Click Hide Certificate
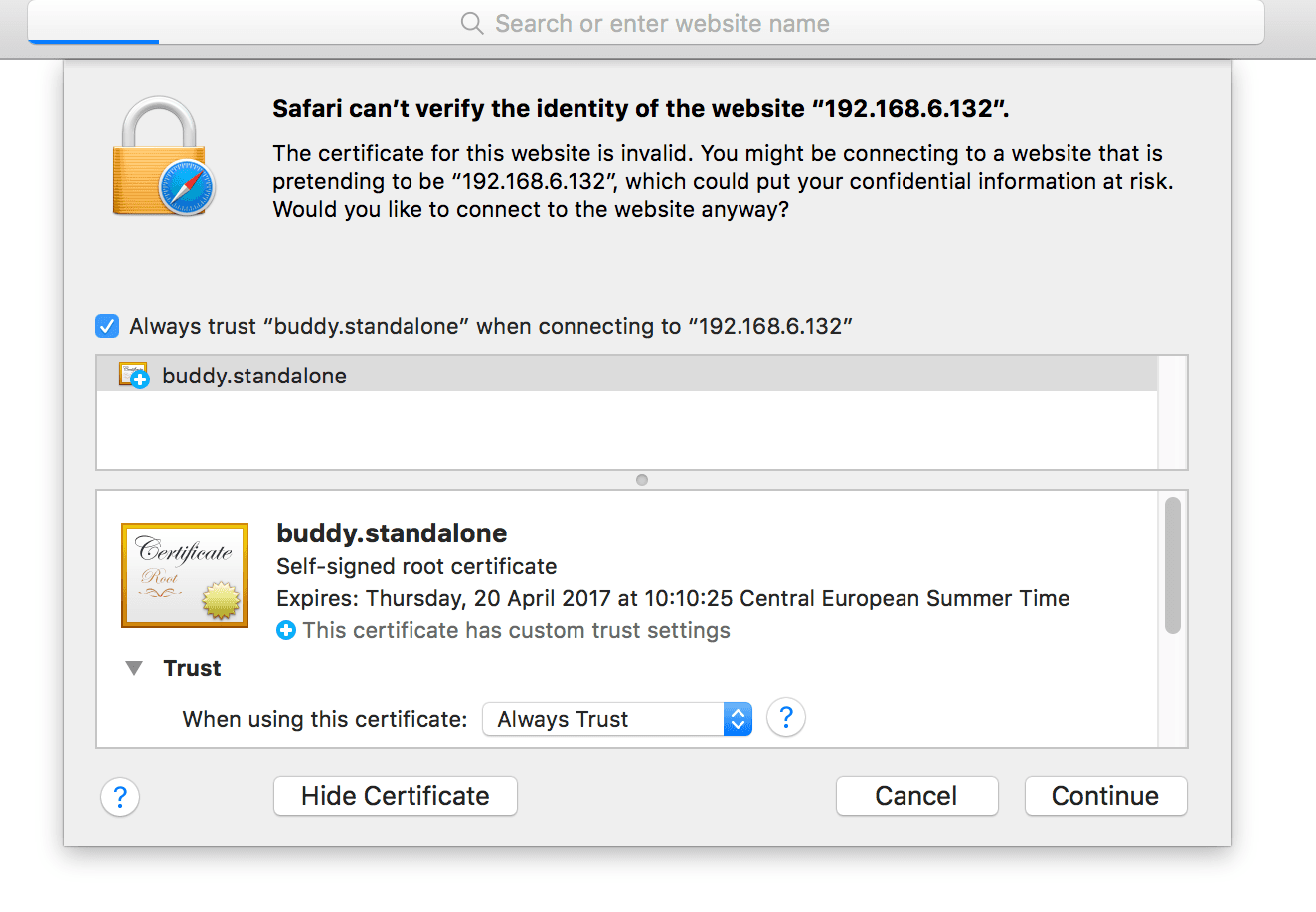Viewport: 1316px width, 912px height. 395,795
